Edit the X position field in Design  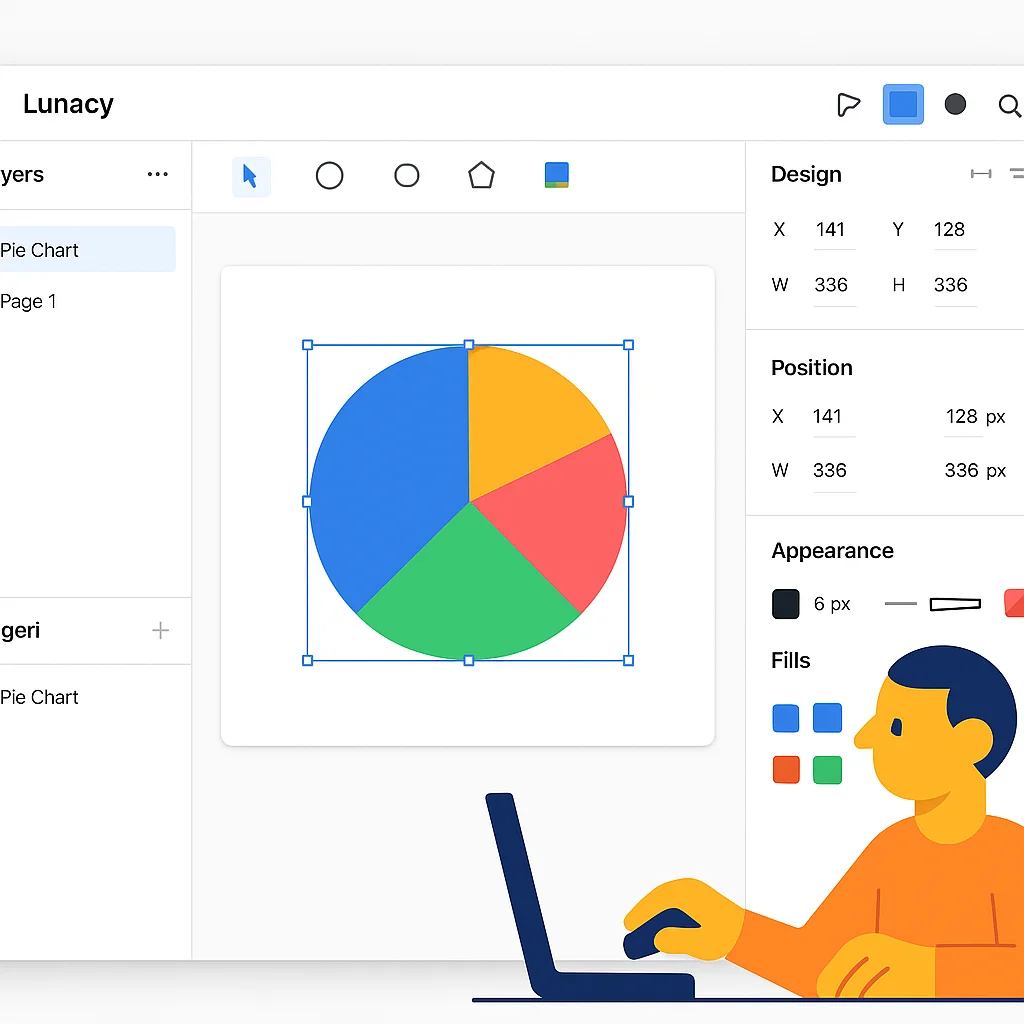pos(833,229)
